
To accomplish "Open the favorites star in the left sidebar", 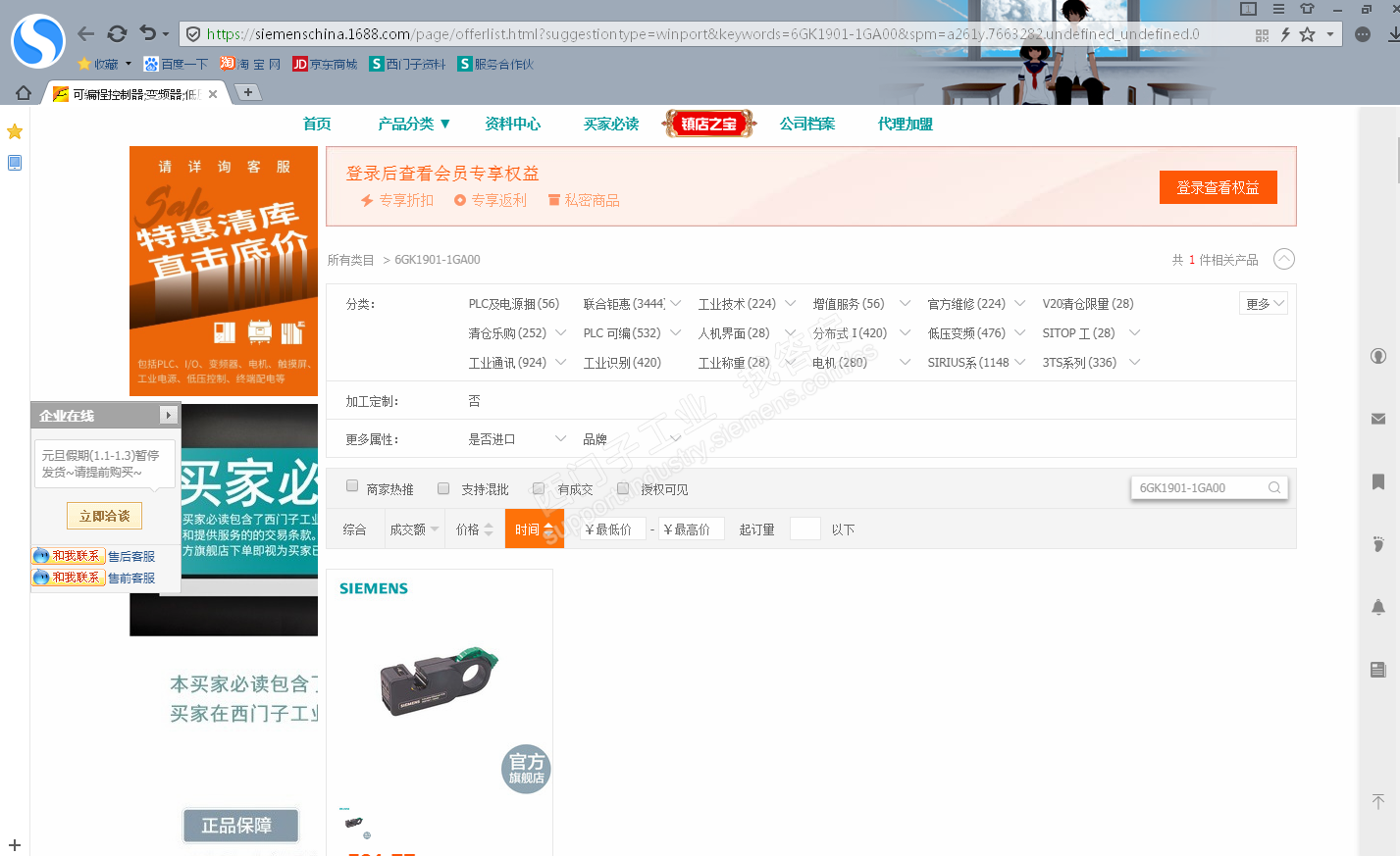I will 15,131.
